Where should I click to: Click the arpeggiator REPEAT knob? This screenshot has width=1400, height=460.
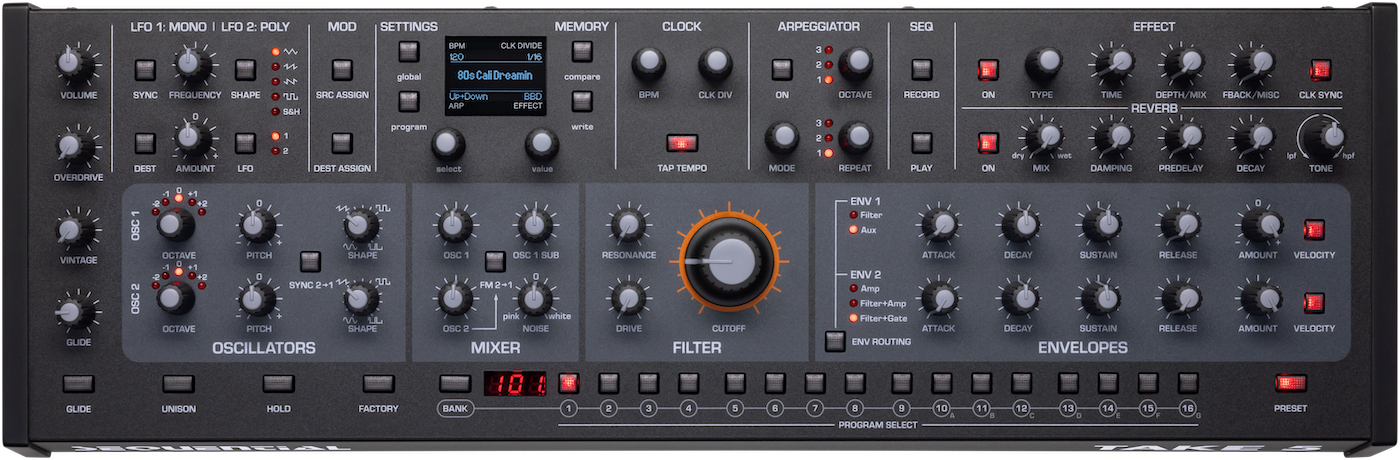point(855,138)
